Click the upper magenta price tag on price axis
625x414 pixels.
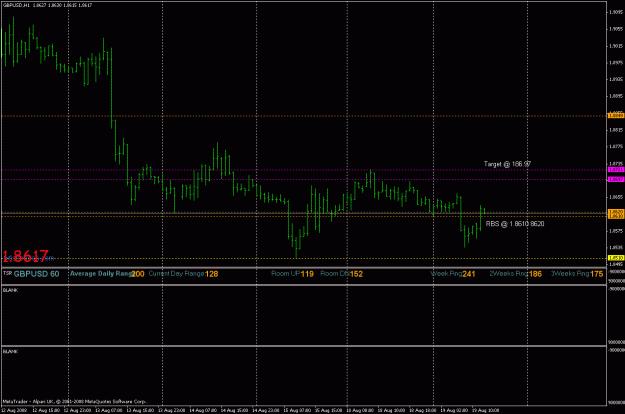click(616, 170)
